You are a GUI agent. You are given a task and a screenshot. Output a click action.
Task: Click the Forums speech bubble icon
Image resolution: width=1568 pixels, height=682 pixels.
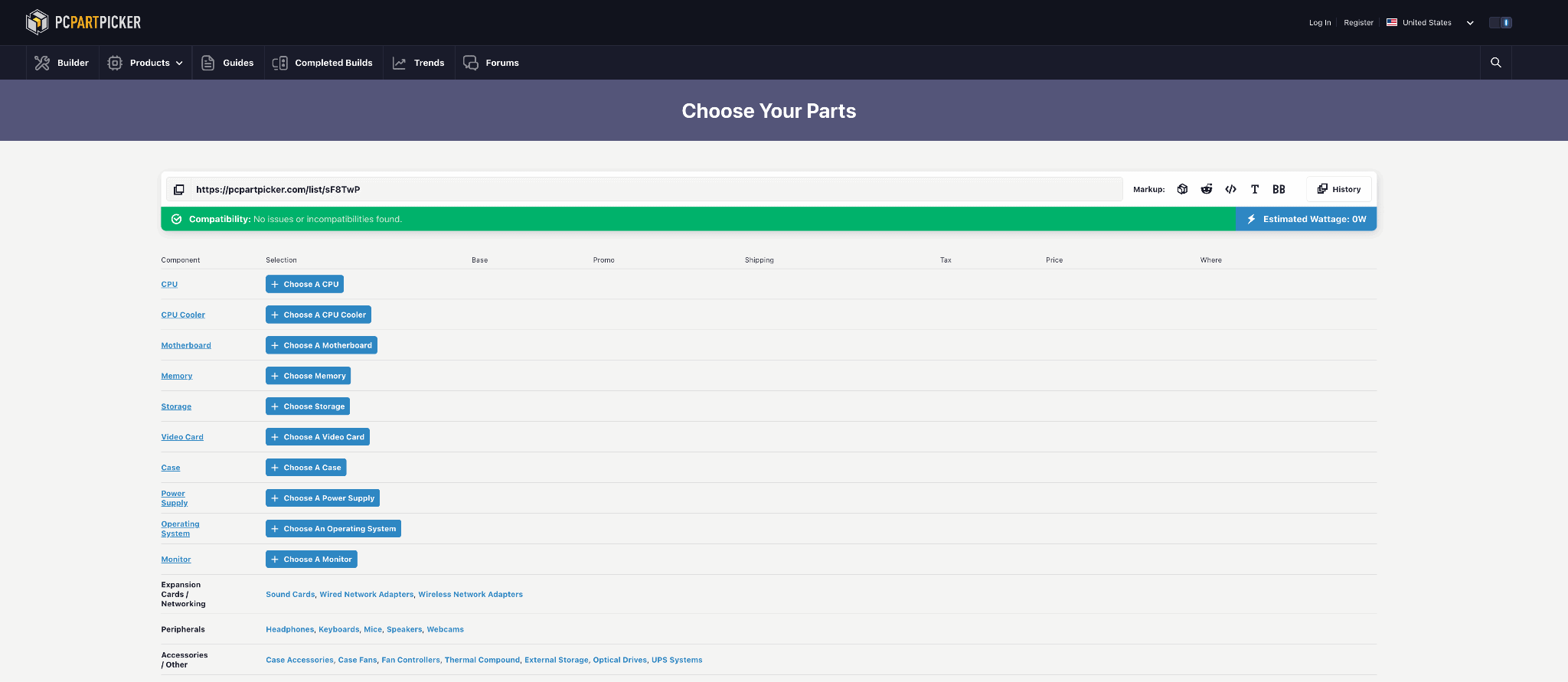click(x=471, y=63)
